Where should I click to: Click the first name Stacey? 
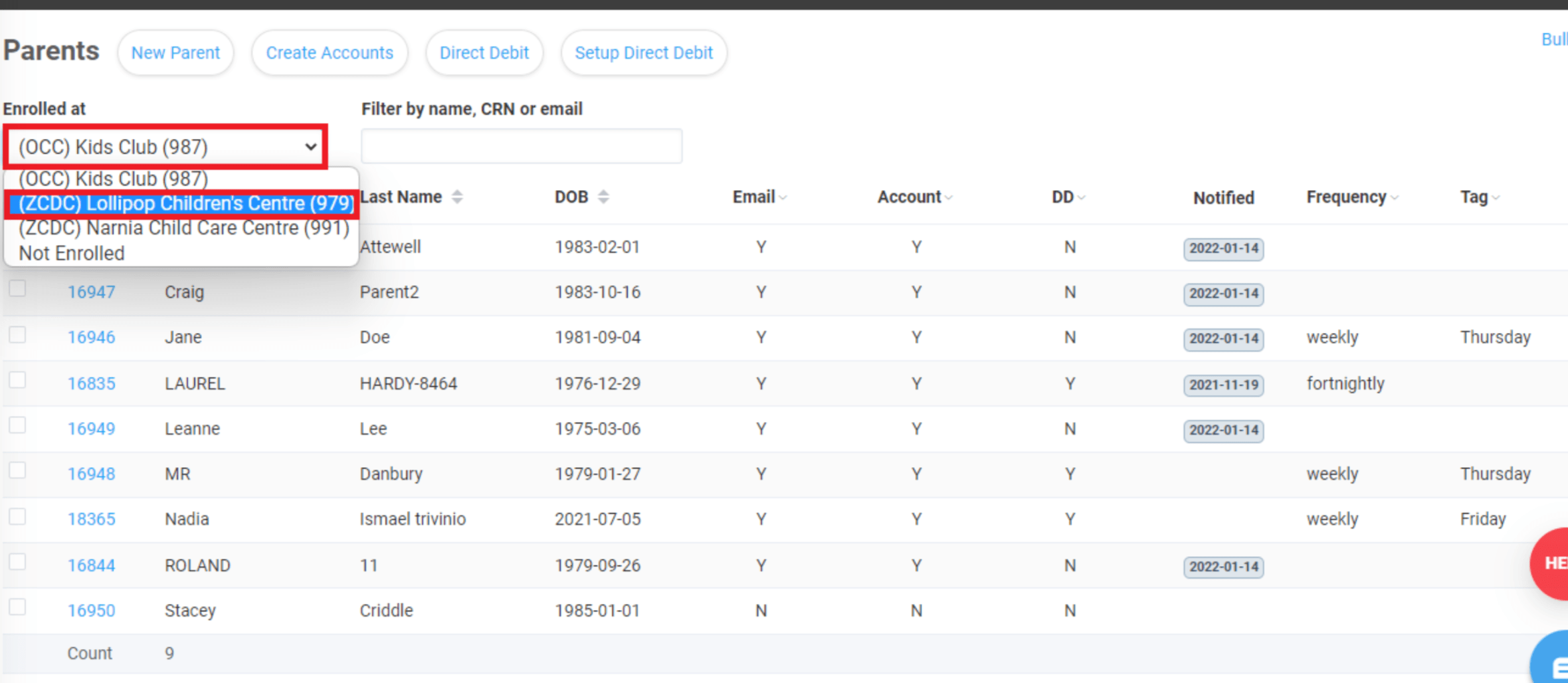190,611
